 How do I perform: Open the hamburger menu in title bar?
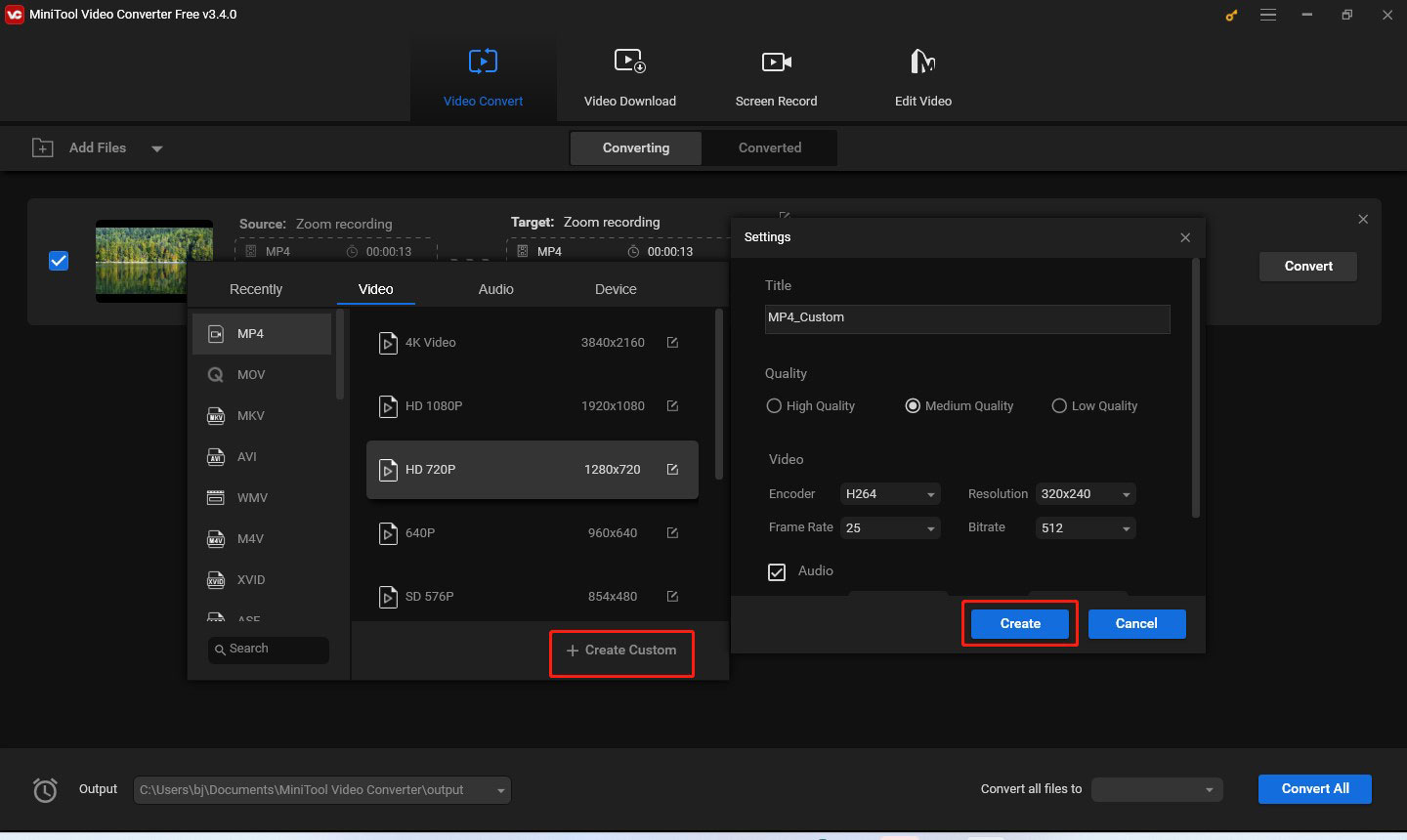[x=1268, y=15]
